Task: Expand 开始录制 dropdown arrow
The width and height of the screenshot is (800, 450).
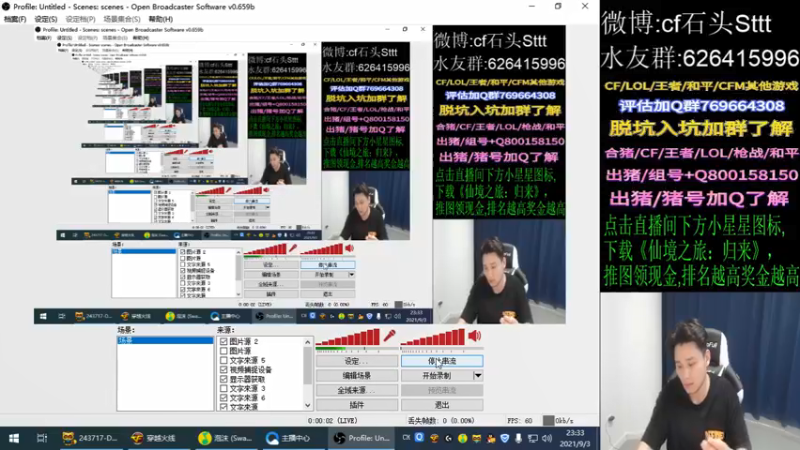Action: pyautogui.click(x=478, y=376)
